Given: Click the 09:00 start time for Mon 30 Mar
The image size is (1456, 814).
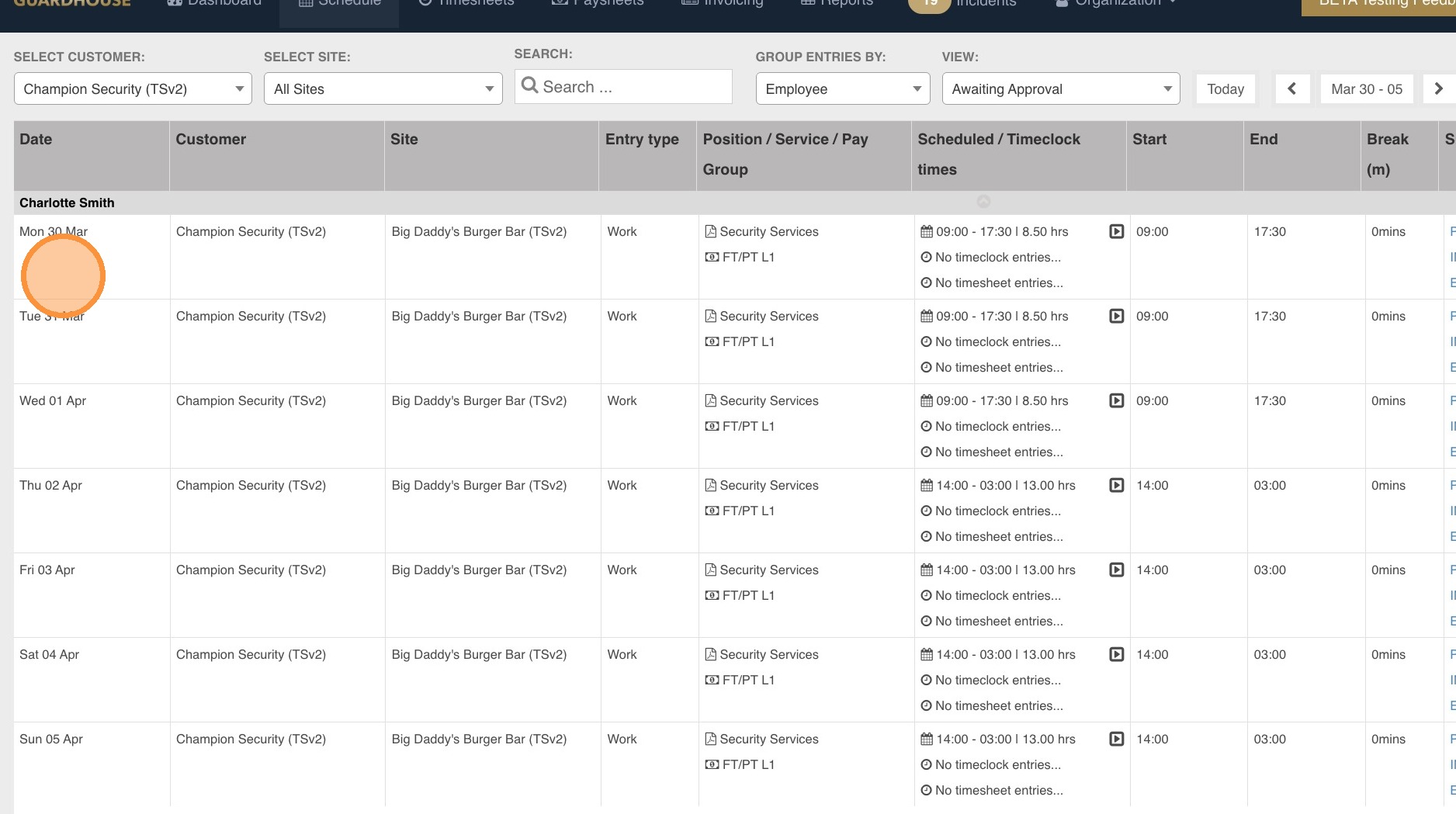Looking at the screenshot, I should tap(1153, 231).
